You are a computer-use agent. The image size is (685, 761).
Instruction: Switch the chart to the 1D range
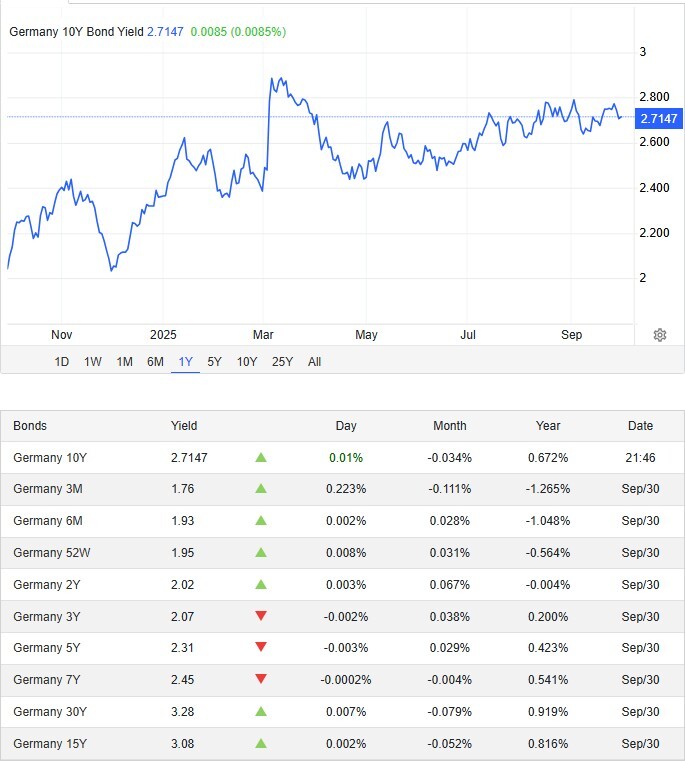click(x=61, y=362)
